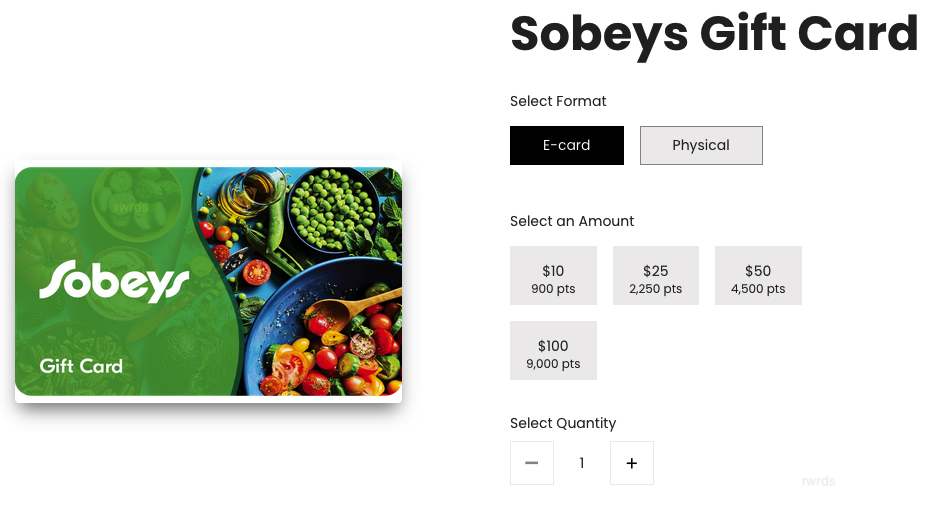Click the rwrds watermark at bottom right

pos(817,481)
